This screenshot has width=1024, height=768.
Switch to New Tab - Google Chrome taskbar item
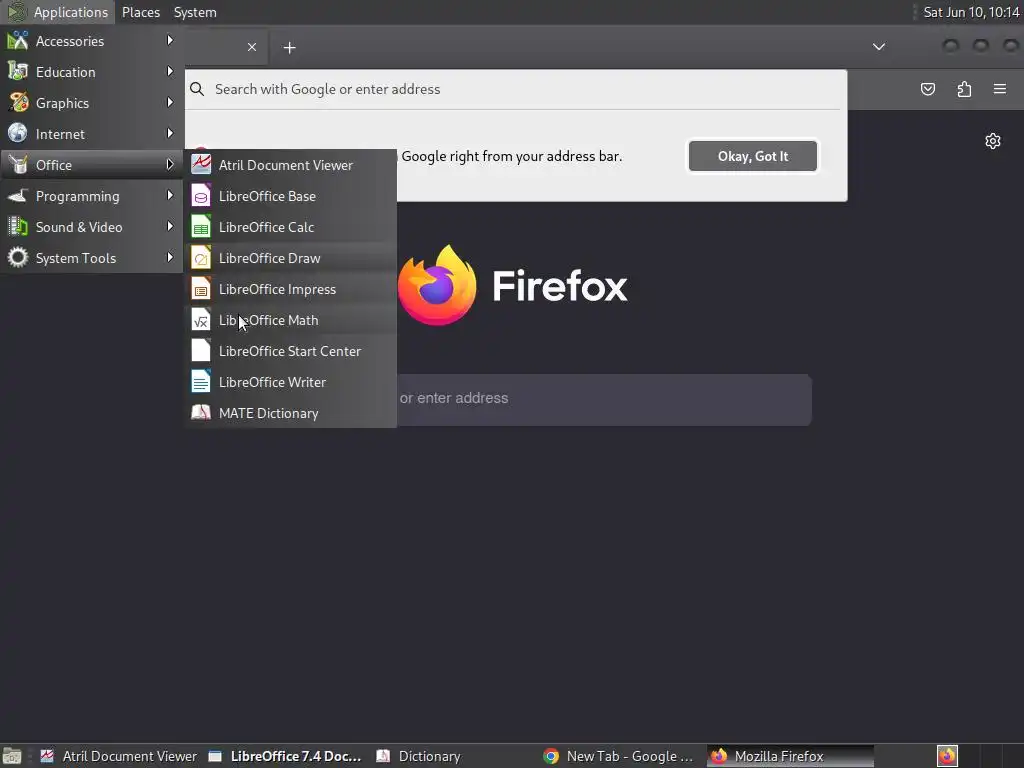[618, 756]
